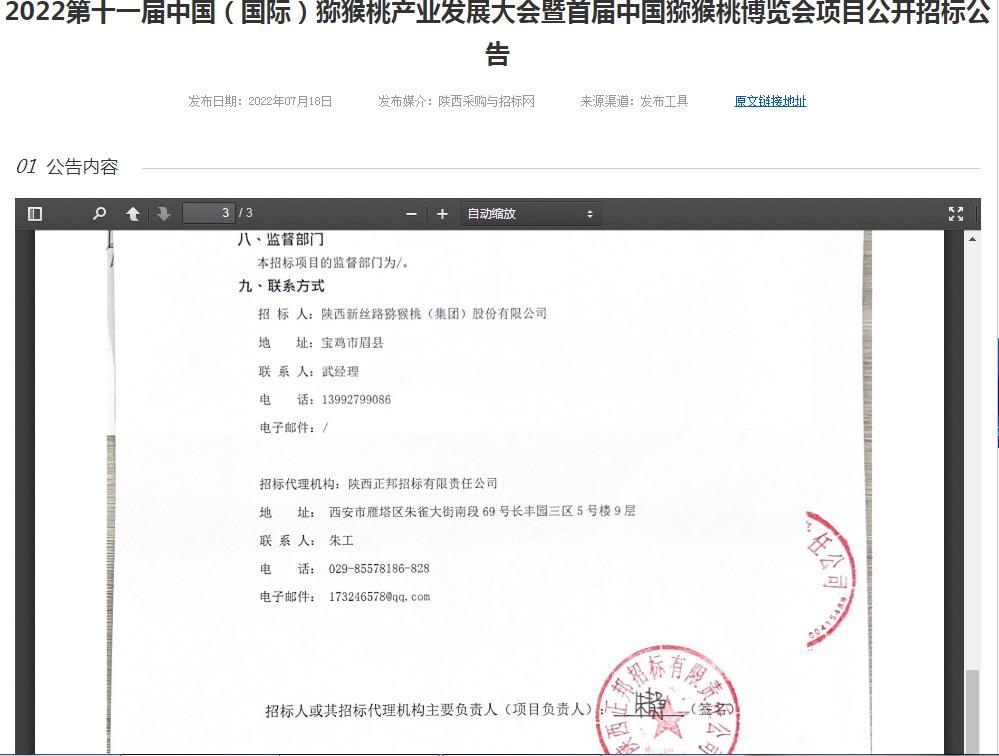
Task: Click the scroll-up arrow of the PDF scrollbar
Action: coord(972,239)
